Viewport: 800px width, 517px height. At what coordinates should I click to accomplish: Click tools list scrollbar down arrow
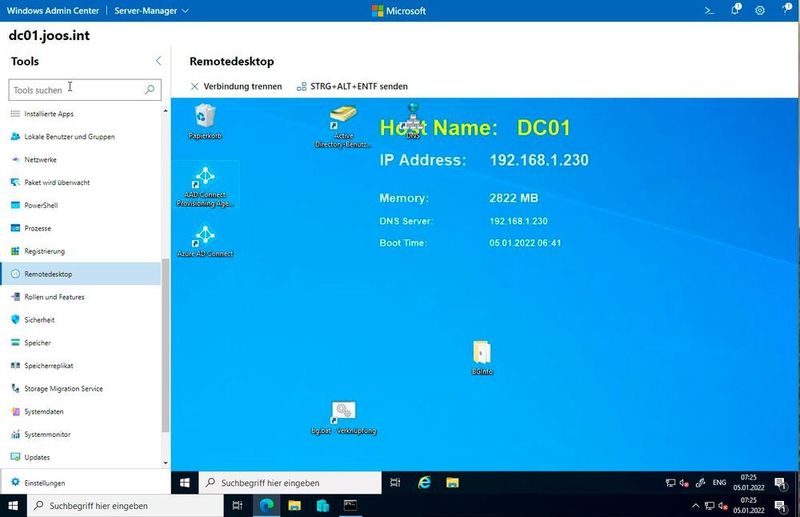coord(165,463)
